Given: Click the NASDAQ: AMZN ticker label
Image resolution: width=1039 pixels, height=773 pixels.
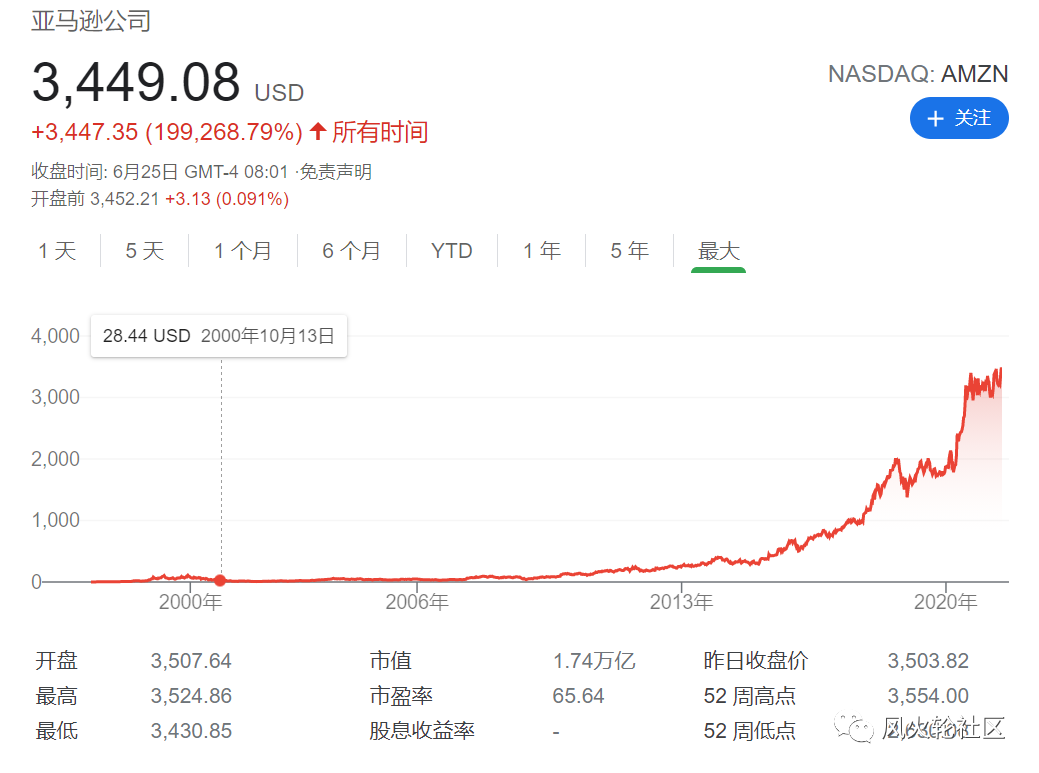Looking at the screenshot, I should coord(918,74).
